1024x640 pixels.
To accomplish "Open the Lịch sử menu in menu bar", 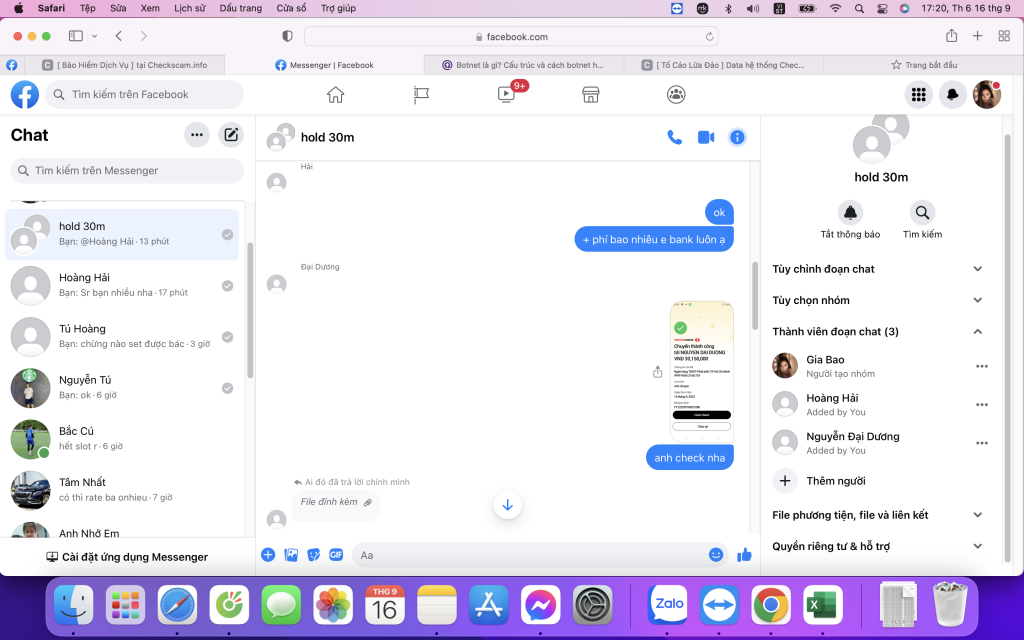I will tap(188, 8).
